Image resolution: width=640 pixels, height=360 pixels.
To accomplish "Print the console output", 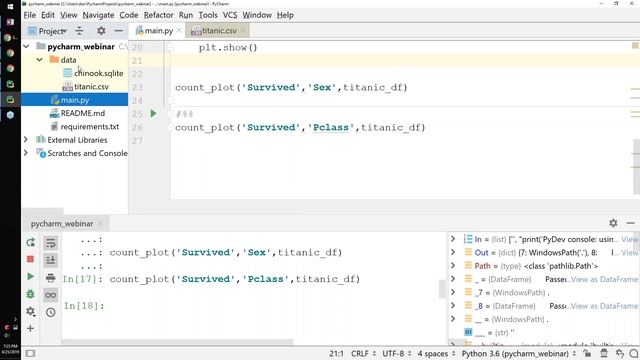I will [51, 278].
